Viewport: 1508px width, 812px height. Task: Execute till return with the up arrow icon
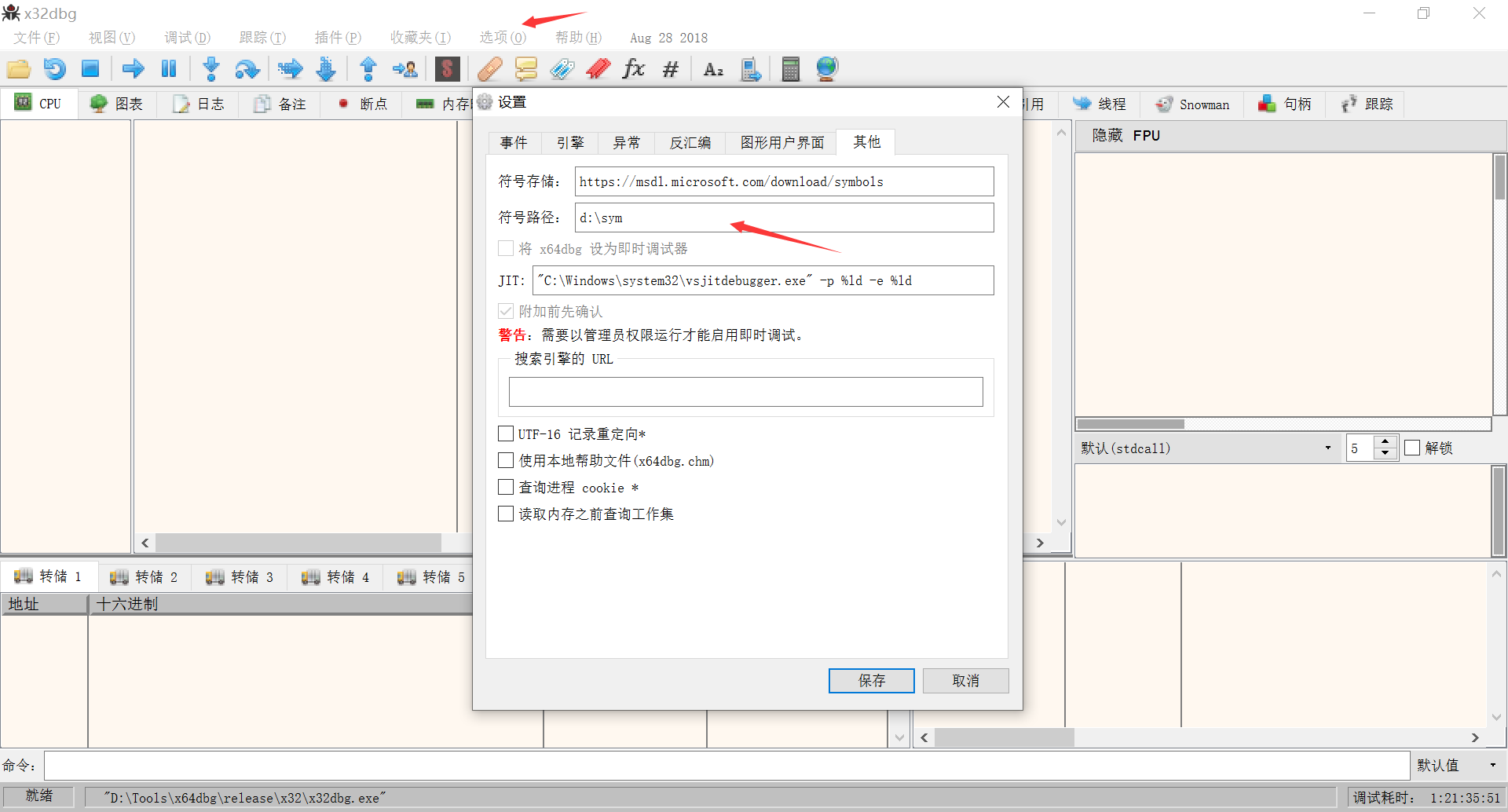[368, 69]
